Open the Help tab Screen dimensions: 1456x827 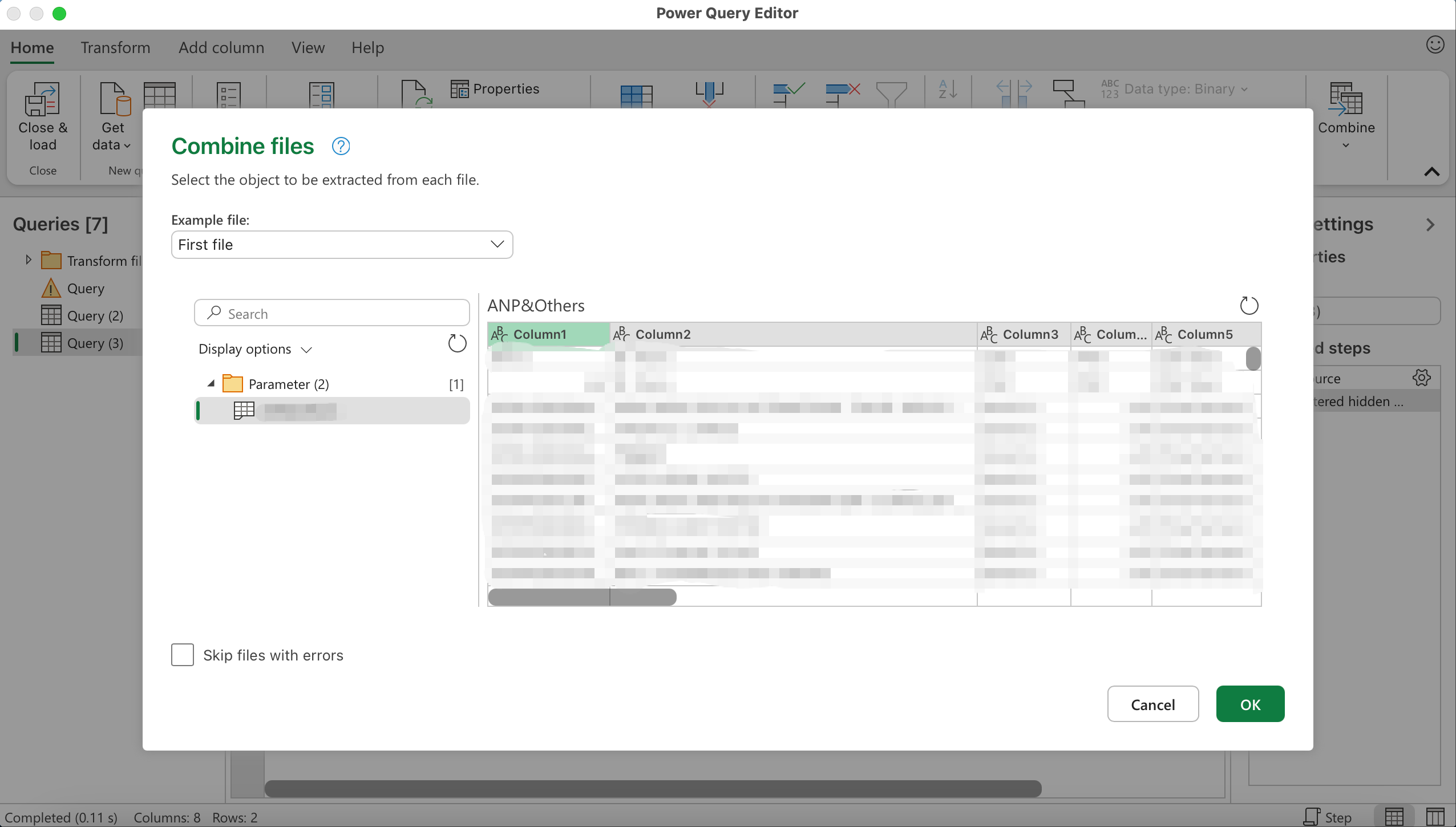pyautogui.click(x=367, y=47)
